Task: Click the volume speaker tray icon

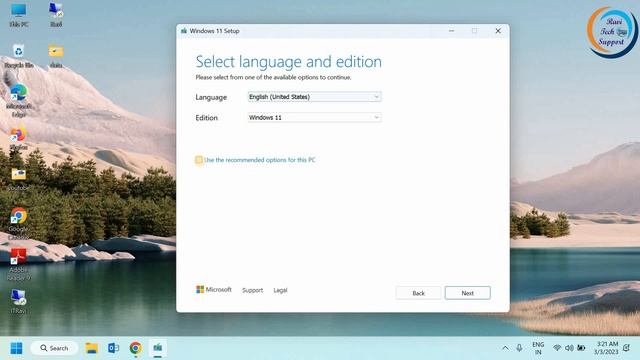Action: [x=569, y=348]
